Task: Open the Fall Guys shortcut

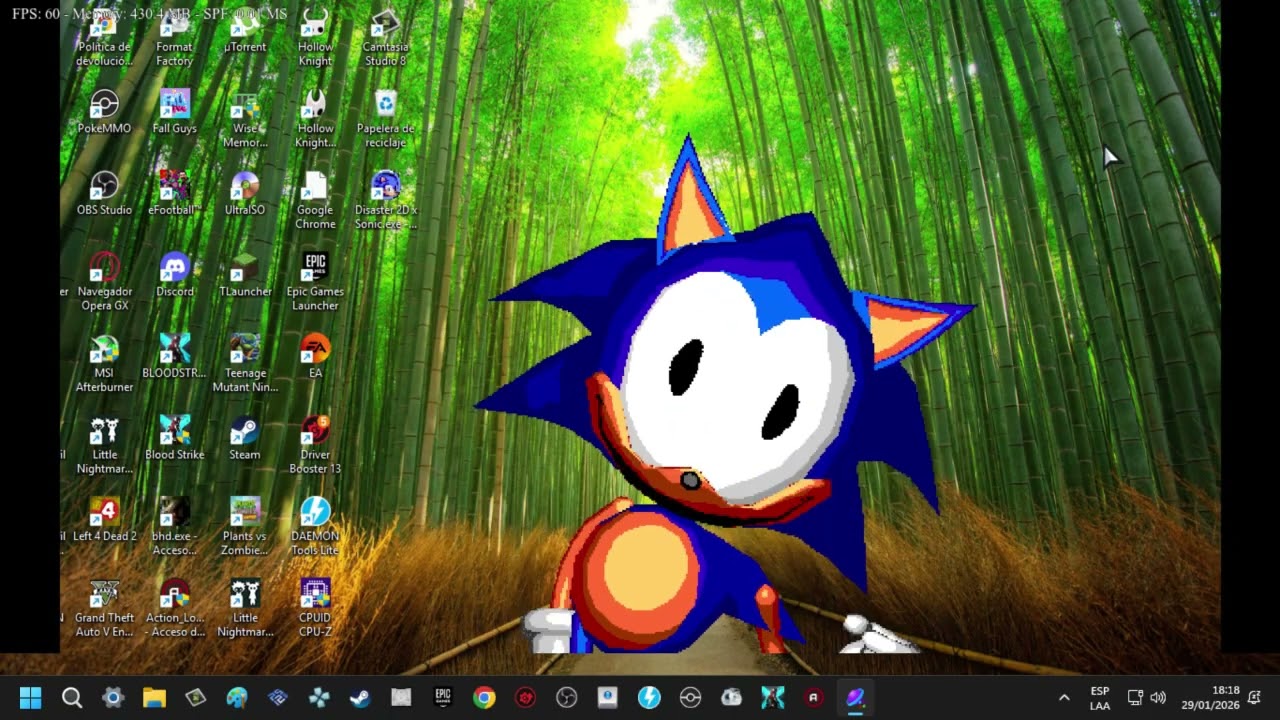Action: click(174, 112)
